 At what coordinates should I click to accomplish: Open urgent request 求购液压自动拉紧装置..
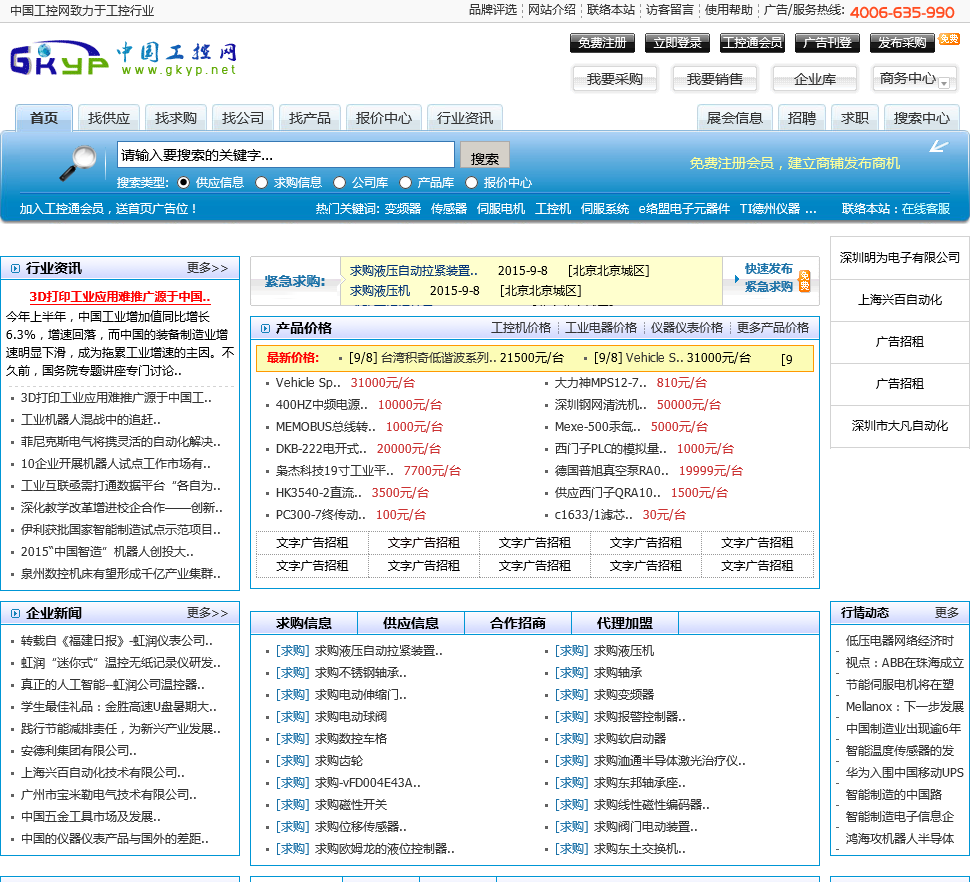[413, 270]
